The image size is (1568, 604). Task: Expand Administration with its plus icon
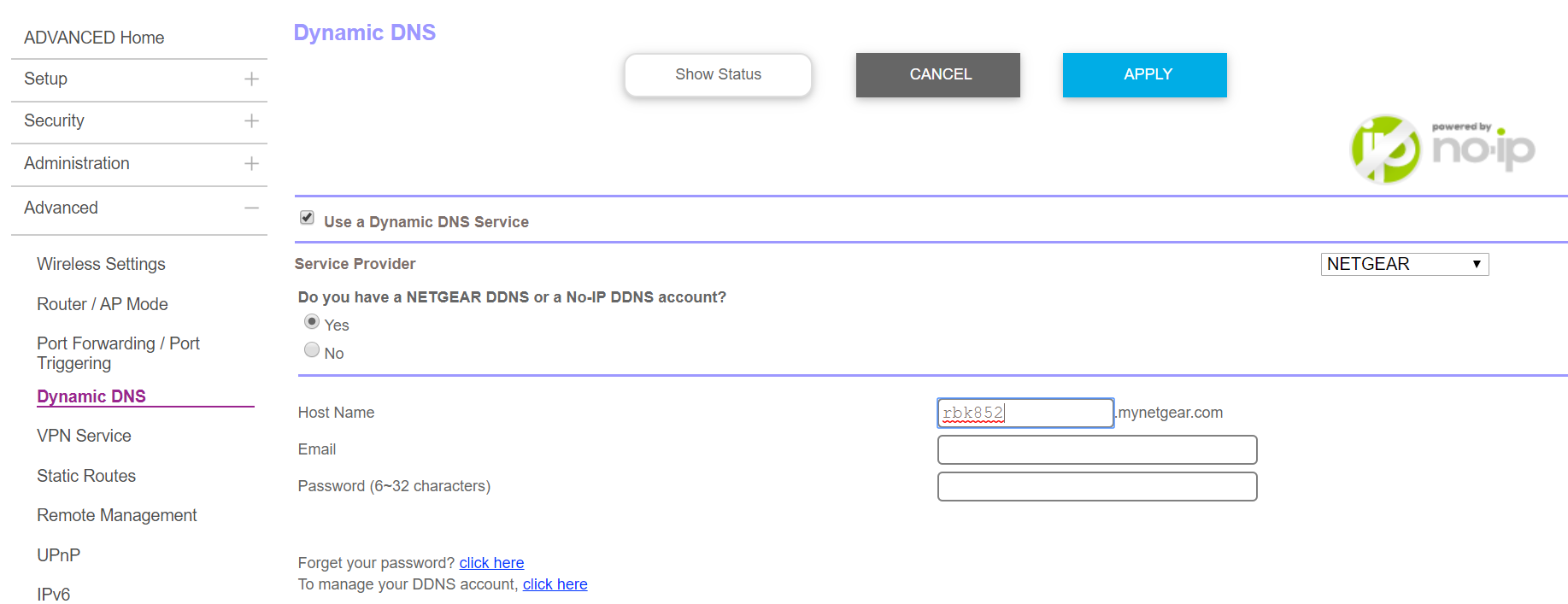coord(251,163)
